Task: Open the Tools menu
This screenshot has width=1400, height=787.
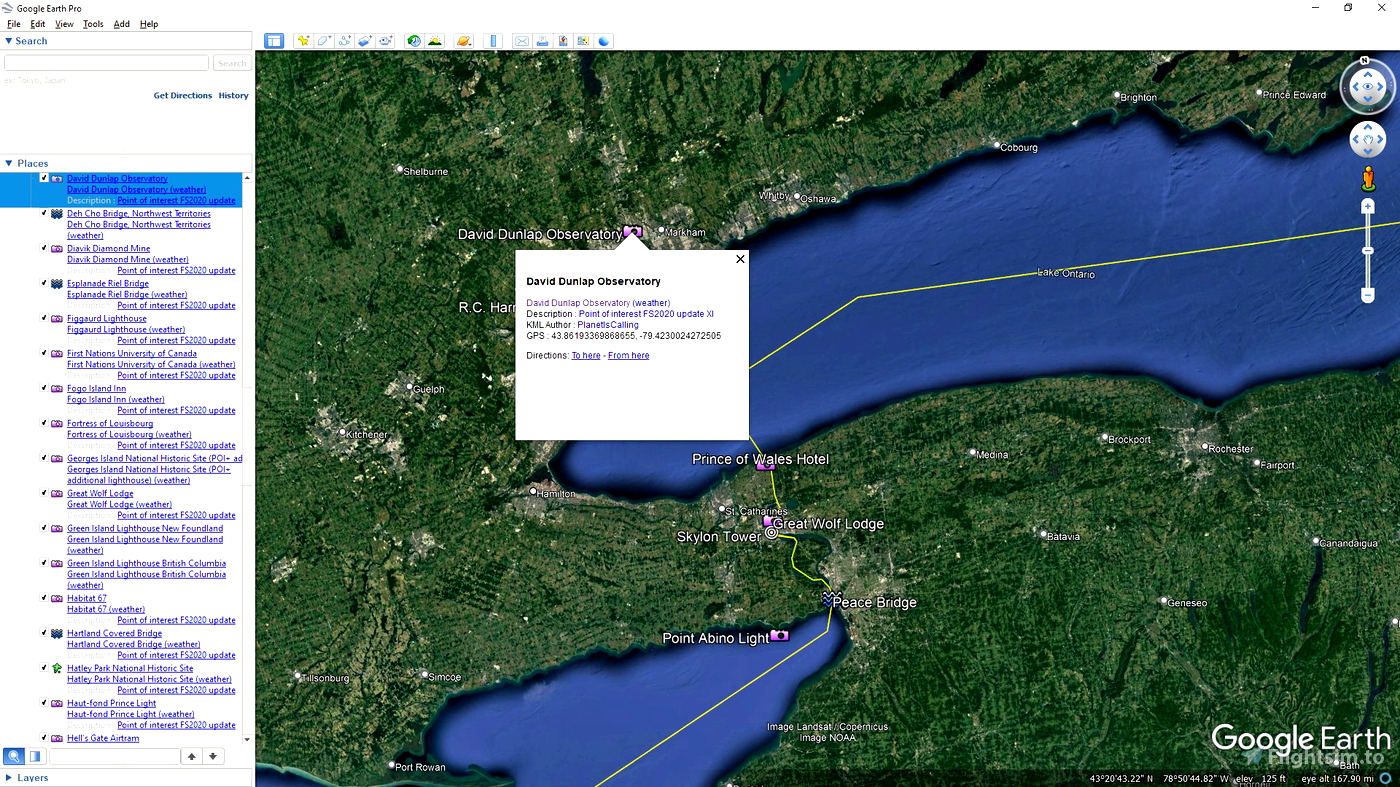Action: point(92,24)
